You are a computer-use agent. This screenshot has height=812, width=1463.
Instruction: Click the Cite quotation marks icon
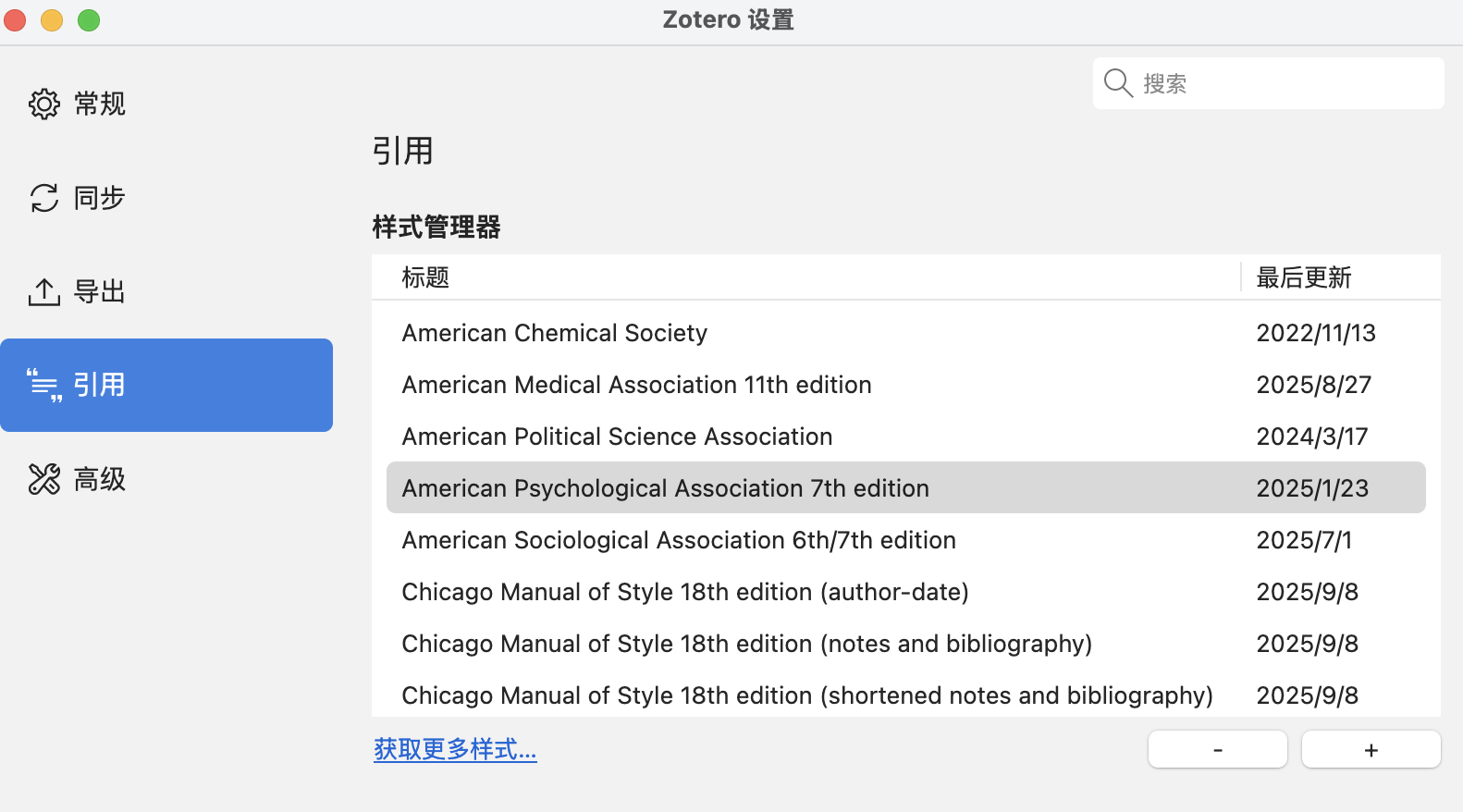[x=44, y=385]
